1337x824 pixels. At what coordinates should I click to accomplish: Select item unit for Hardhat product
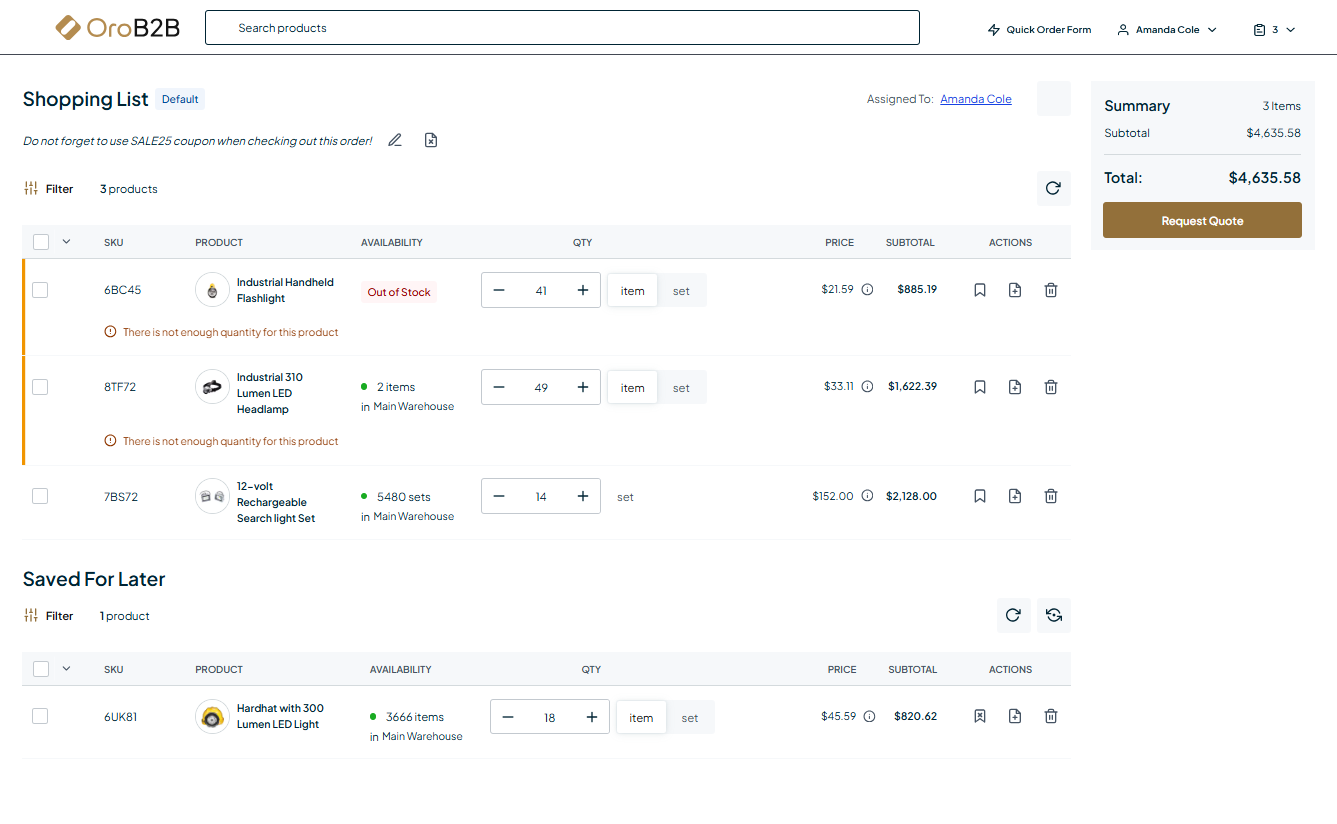click(641, 718)
